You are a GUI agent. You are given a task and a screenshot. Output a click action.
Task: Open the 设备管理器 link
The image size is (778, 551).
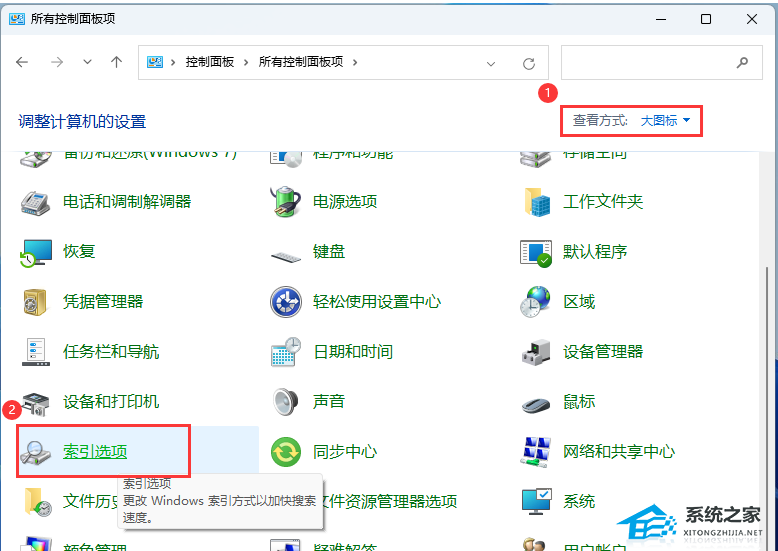pyautogui.click(x=602, y=351)
